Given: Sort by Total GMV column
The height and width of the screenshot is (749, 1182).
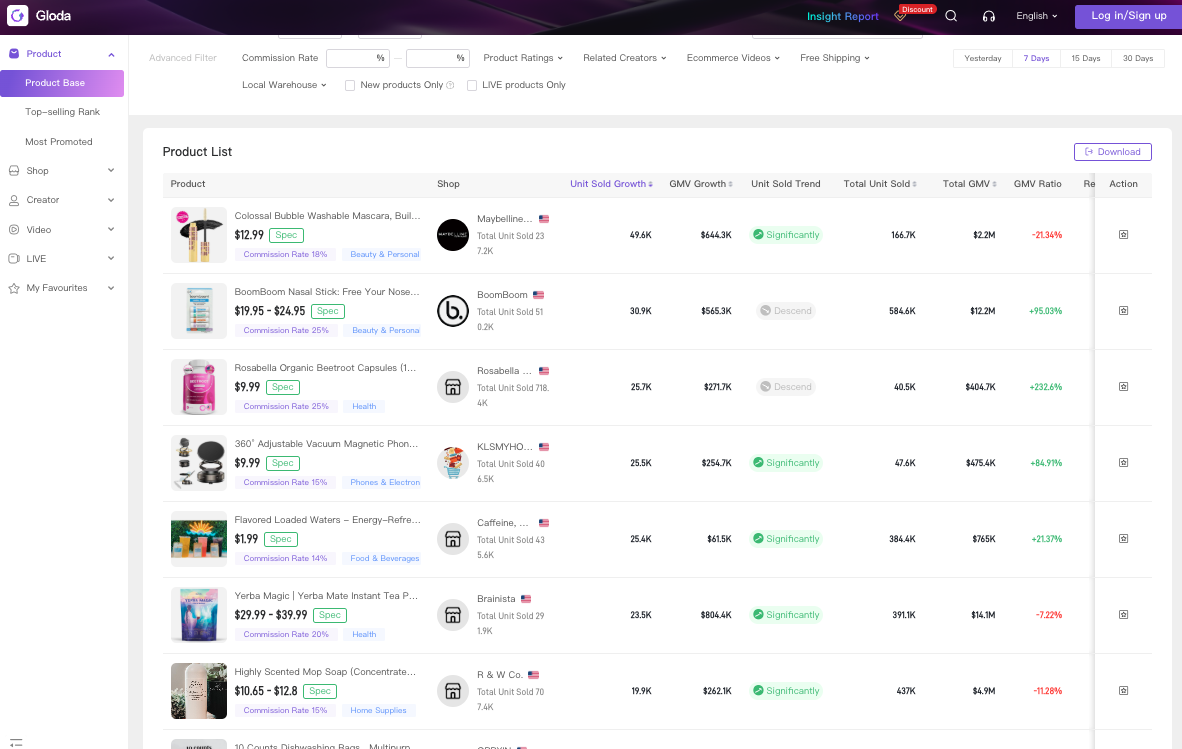Looking at the screenshot, I should 969,184.
